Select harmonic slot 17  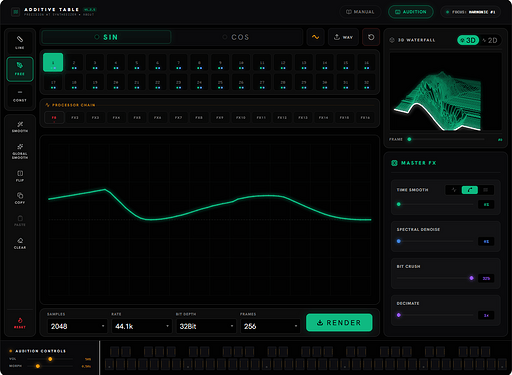tap(53, 82)
